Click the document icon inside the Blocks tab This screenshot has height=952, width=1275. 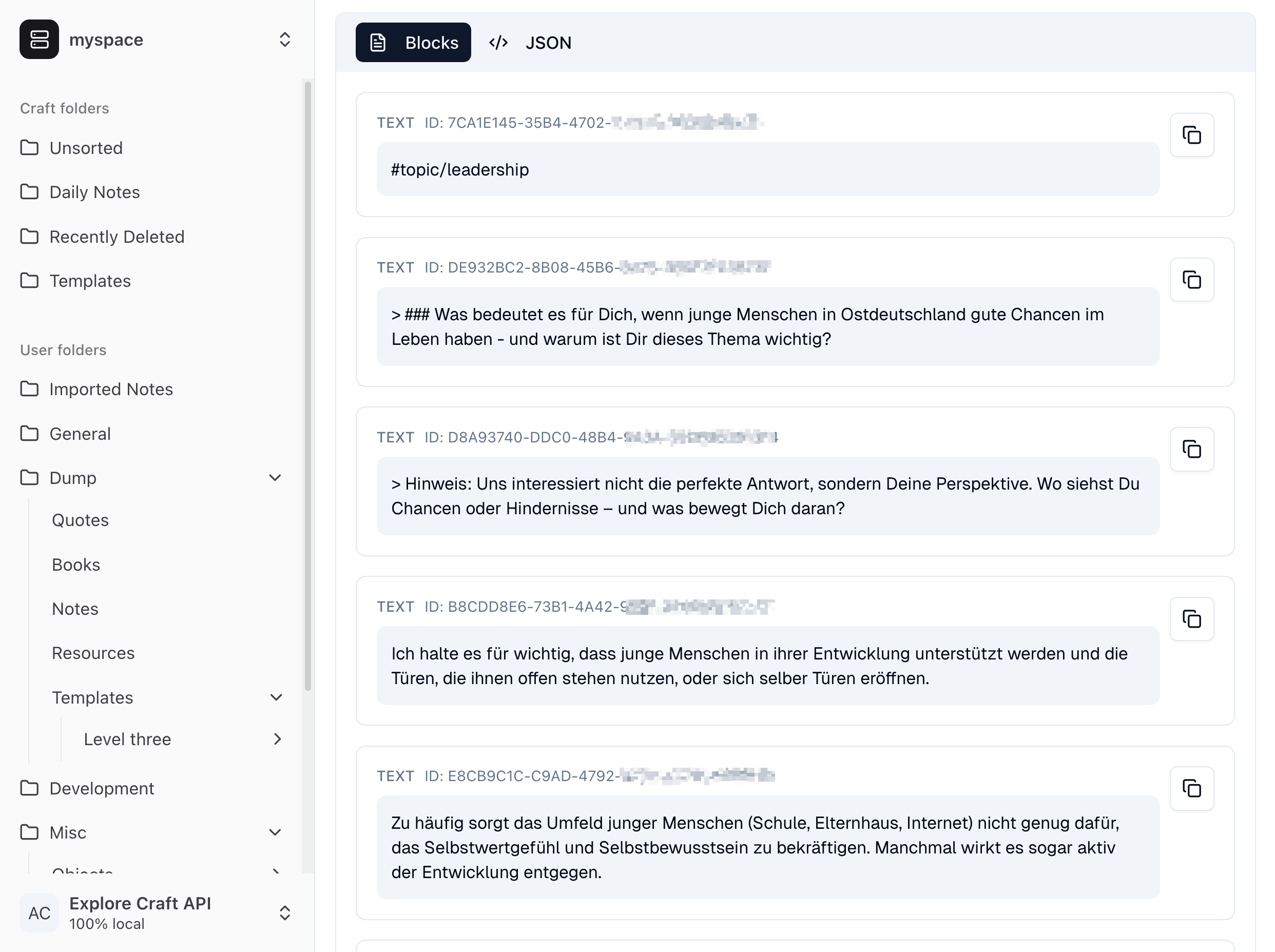click(x=378, y=42)
